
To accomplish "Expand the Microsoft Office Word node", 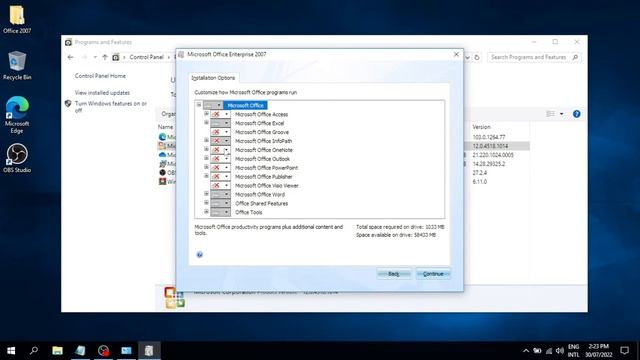I will (206, 194).
